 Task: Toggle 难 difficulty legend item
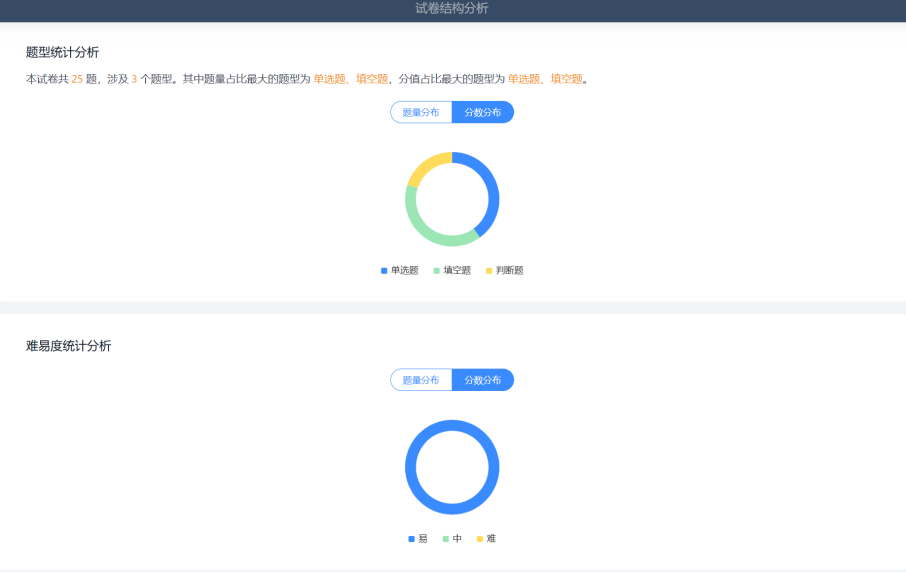coord(487,538)
